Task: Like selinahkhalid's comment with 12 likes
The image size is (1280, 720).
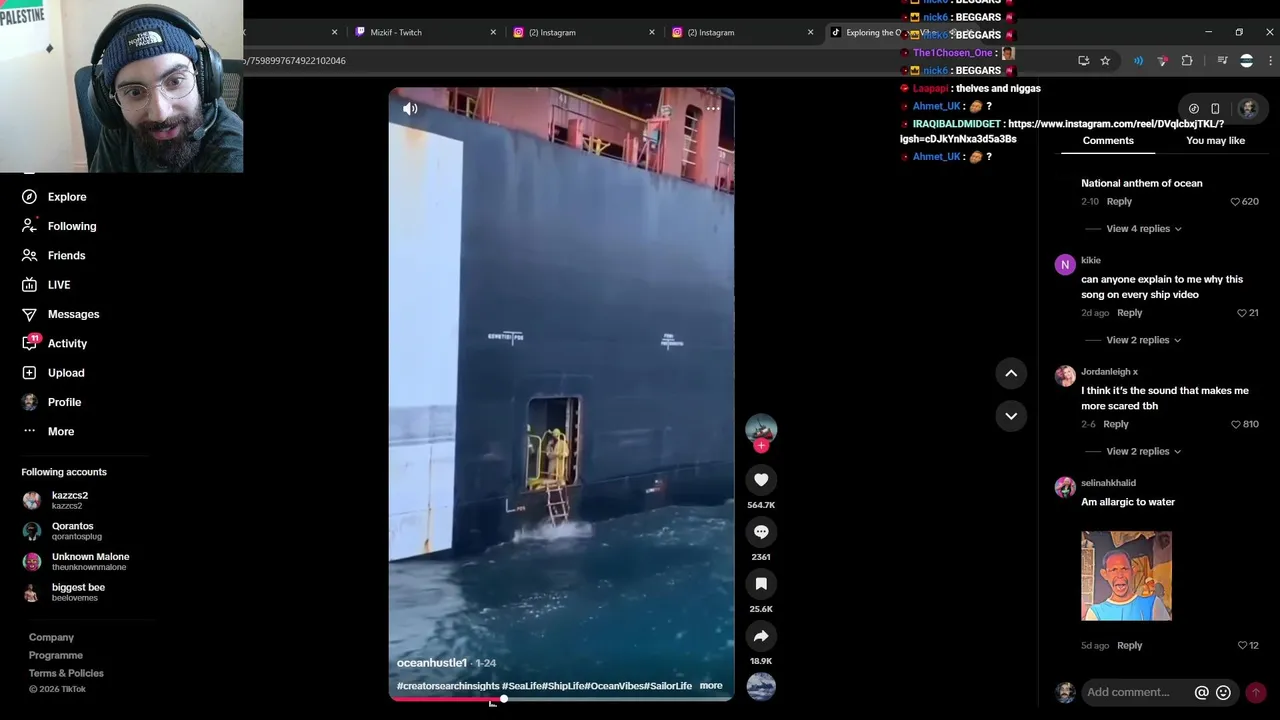Action: (1242, 646)
